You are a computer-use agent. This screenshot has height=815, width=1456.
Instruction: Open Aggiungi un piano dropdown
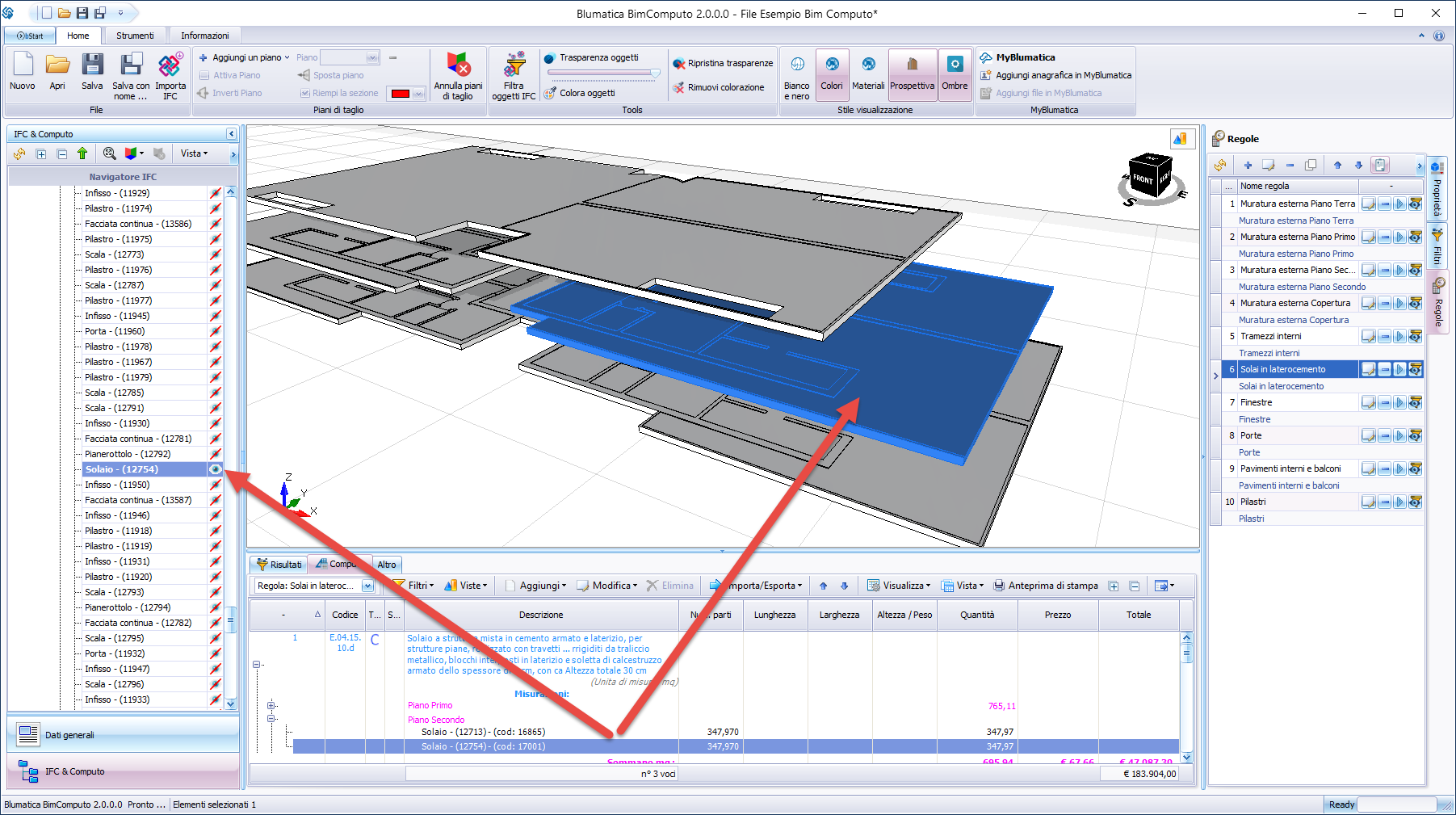click(245, 57)
